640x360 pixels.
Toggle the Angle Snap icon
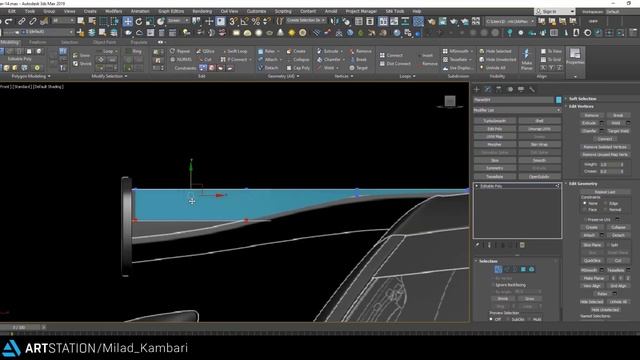[244, 21]
